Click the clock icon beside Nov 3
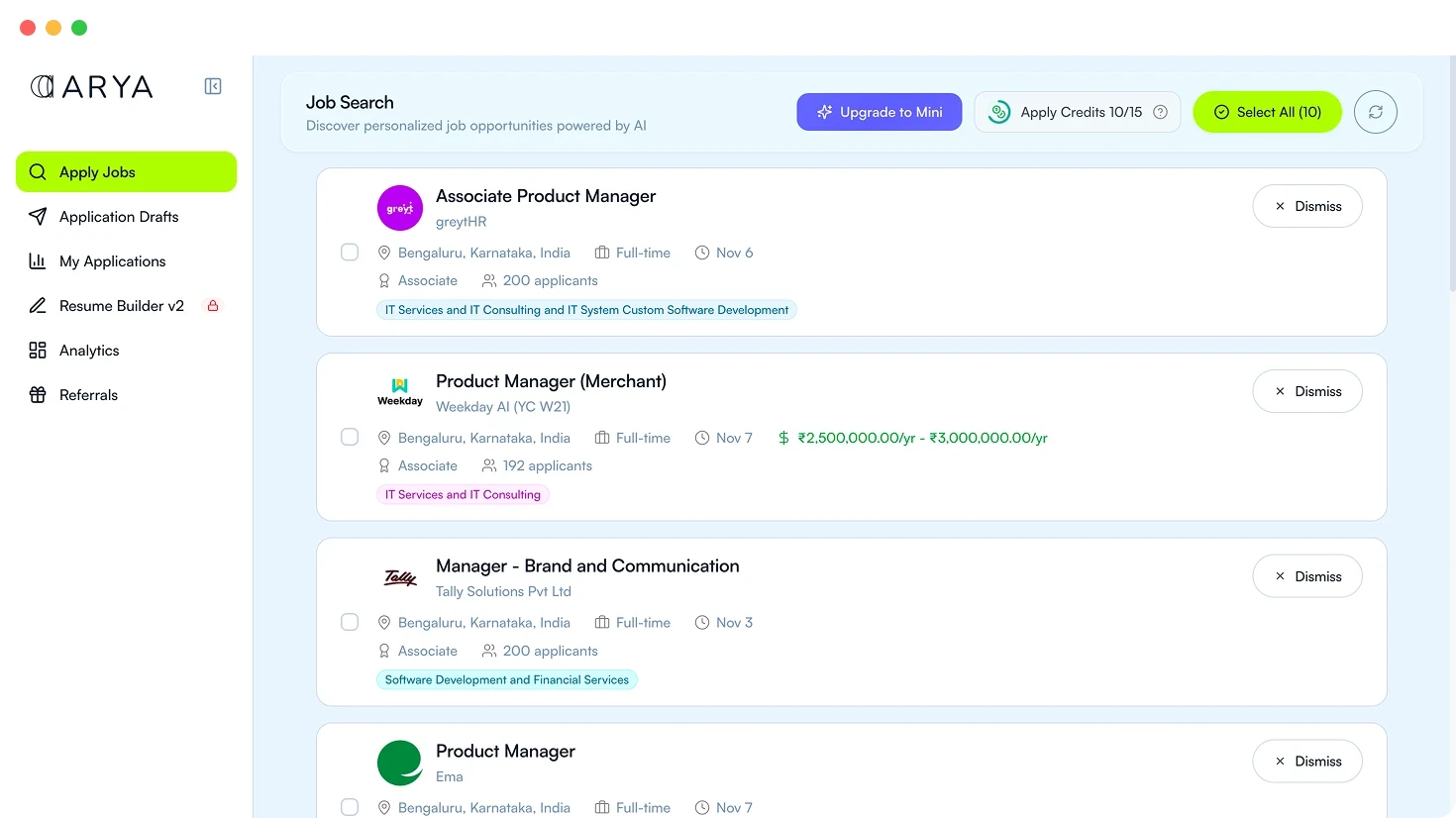The width and height of the screenshot is (1456, 818). [702, 623]
